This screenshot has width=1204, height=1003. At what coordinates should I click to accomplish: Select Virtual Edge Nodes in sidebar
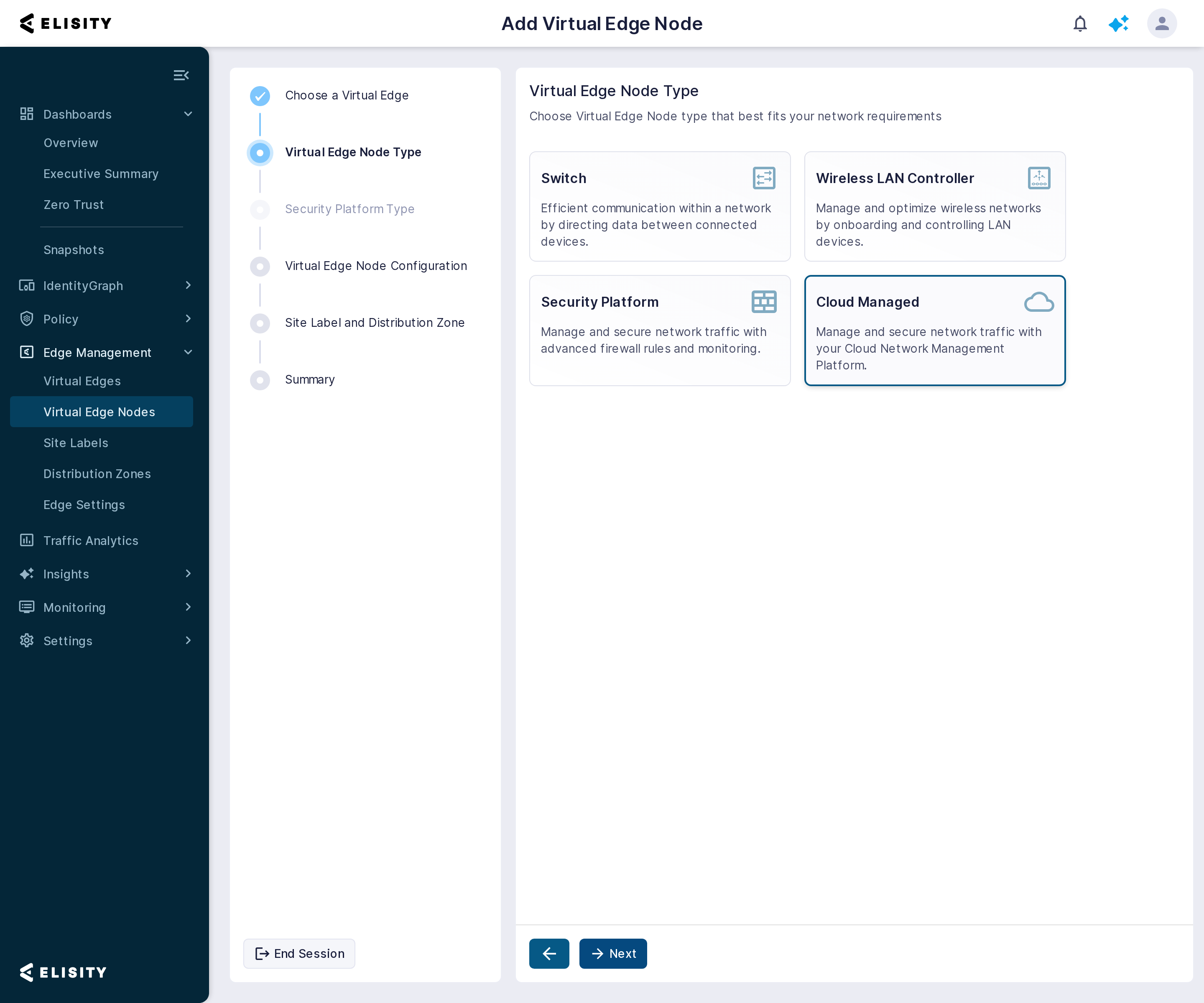[x=102, y=412]
